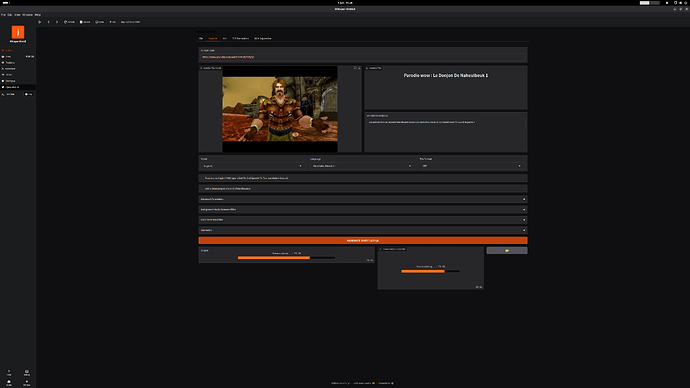Click the back arrow in the toolbar
This screenshot has height=388, width=690.
click(x=48, y=22)
